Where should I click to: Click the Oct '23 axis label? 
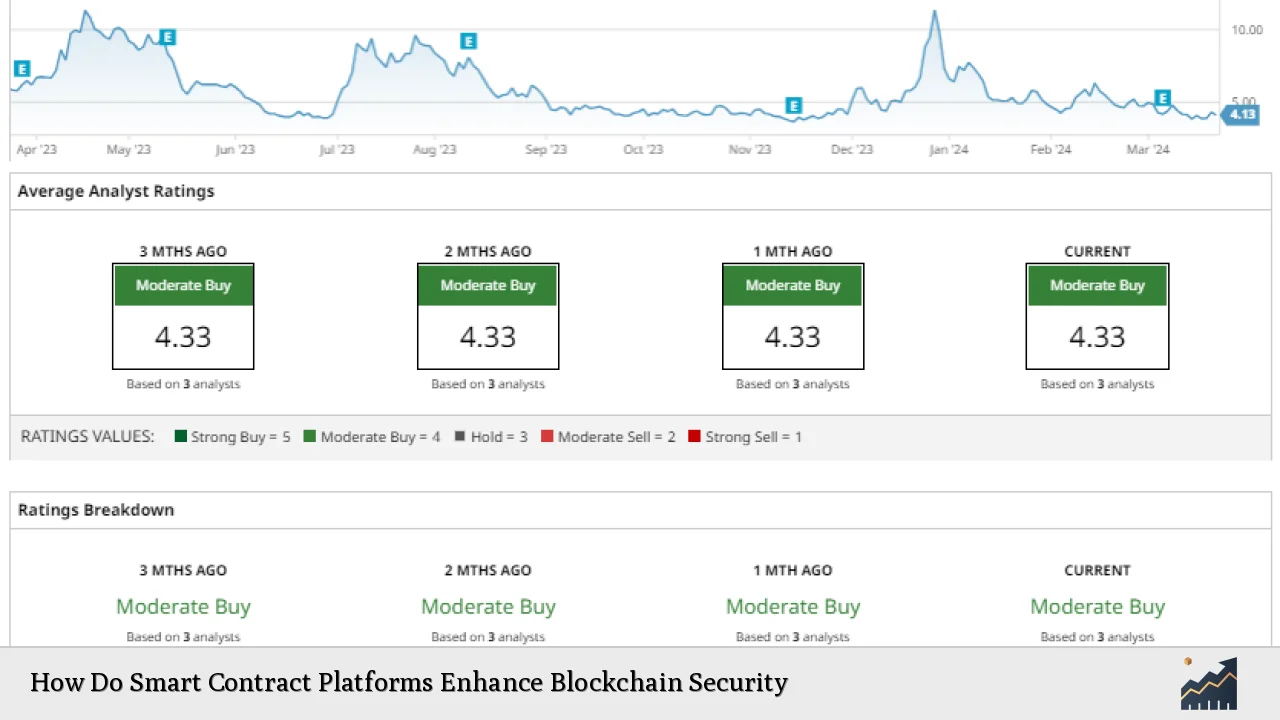pyautogui.click(x=643, y=150)
